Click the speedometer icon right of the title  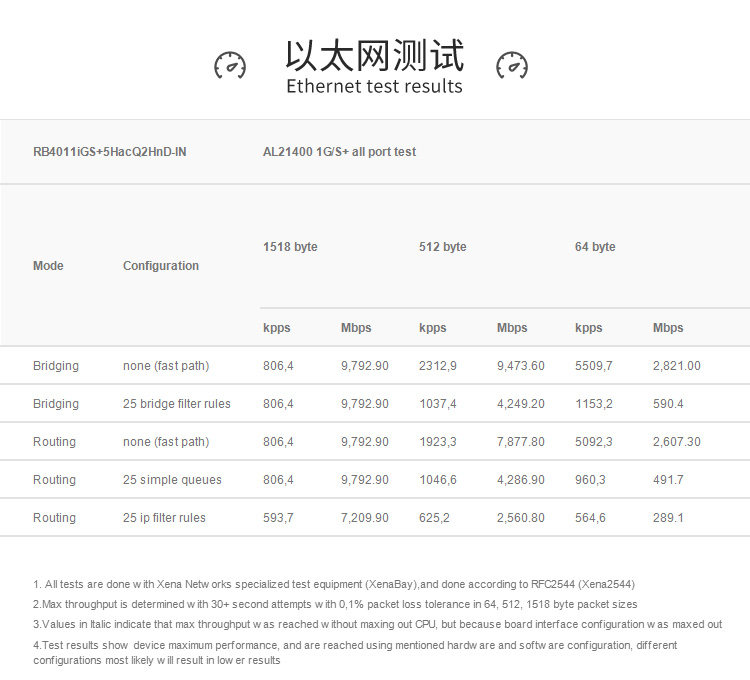click(512, 65)
